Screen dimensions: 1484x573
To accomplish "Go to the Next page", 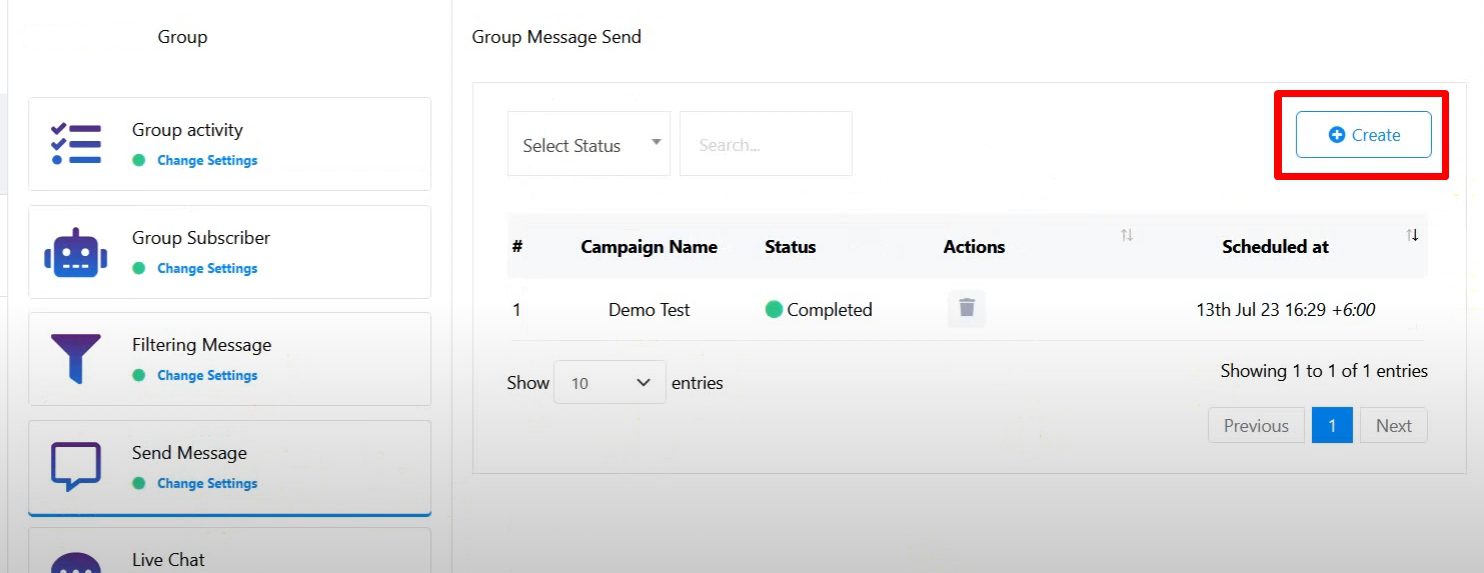I will 1393,426.
